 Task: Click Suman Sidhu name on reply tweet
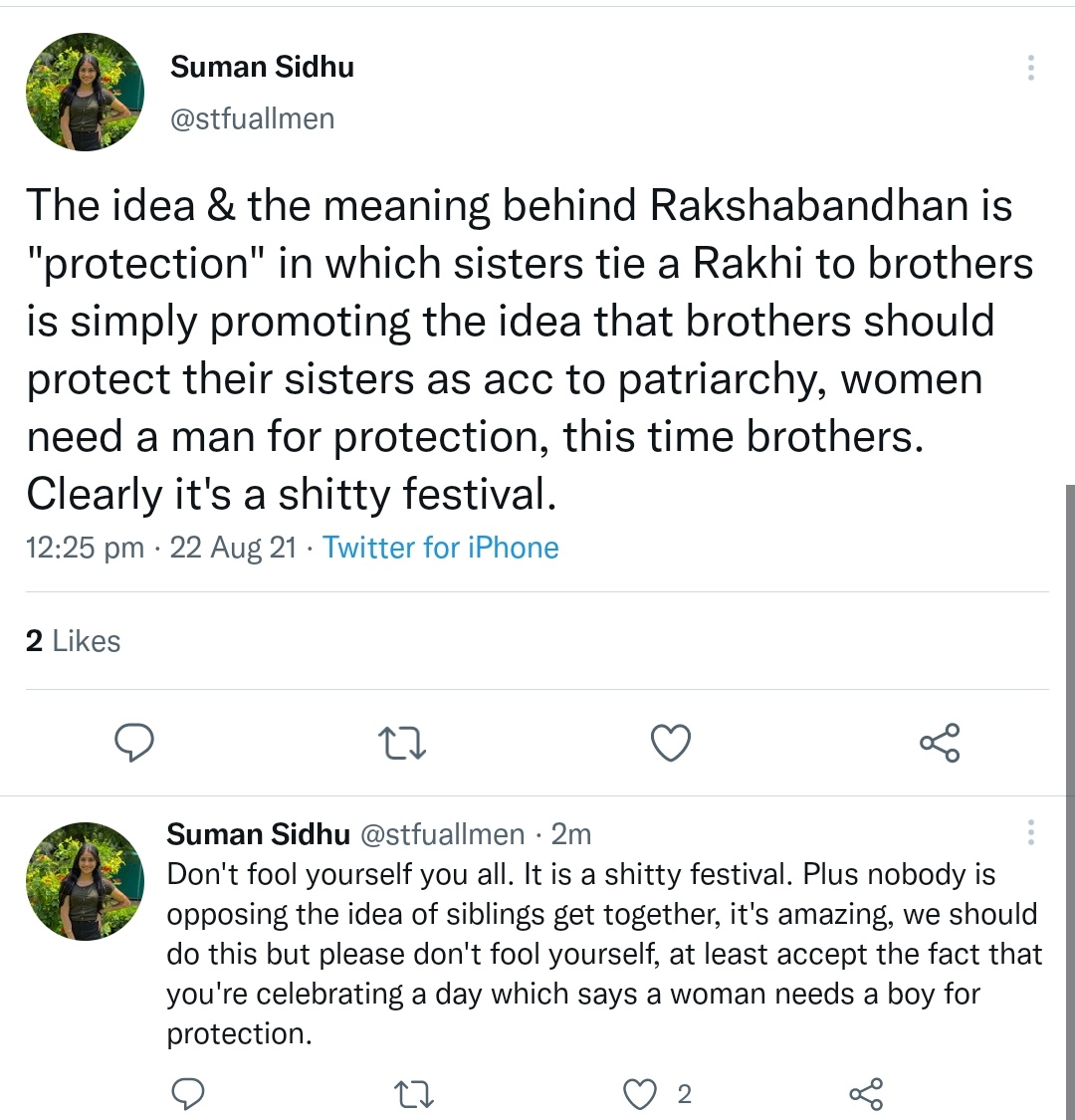(x=258, y=833)
